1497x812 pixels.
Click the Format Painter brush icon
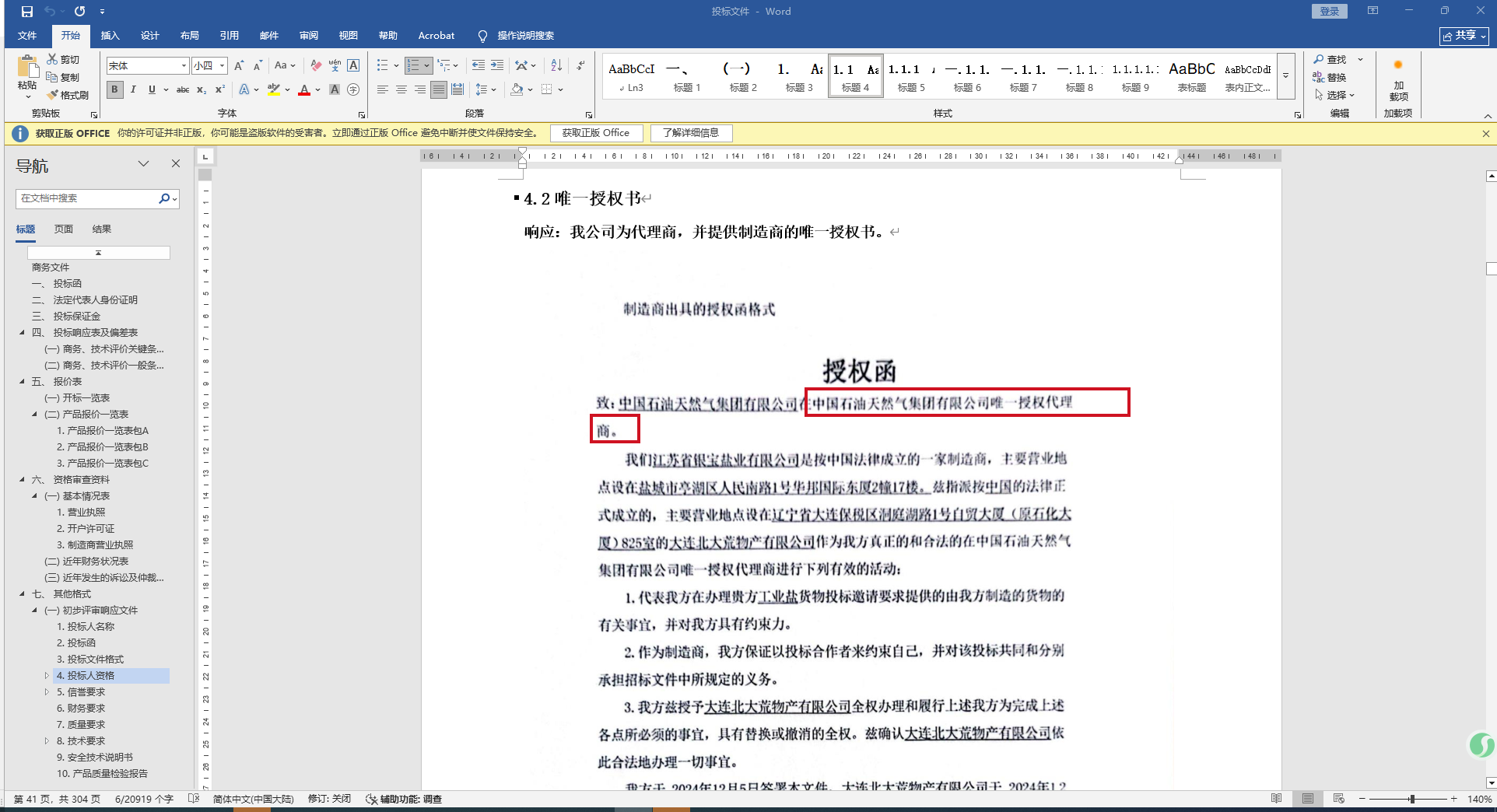pyautogui.click(x=53, y=95)
